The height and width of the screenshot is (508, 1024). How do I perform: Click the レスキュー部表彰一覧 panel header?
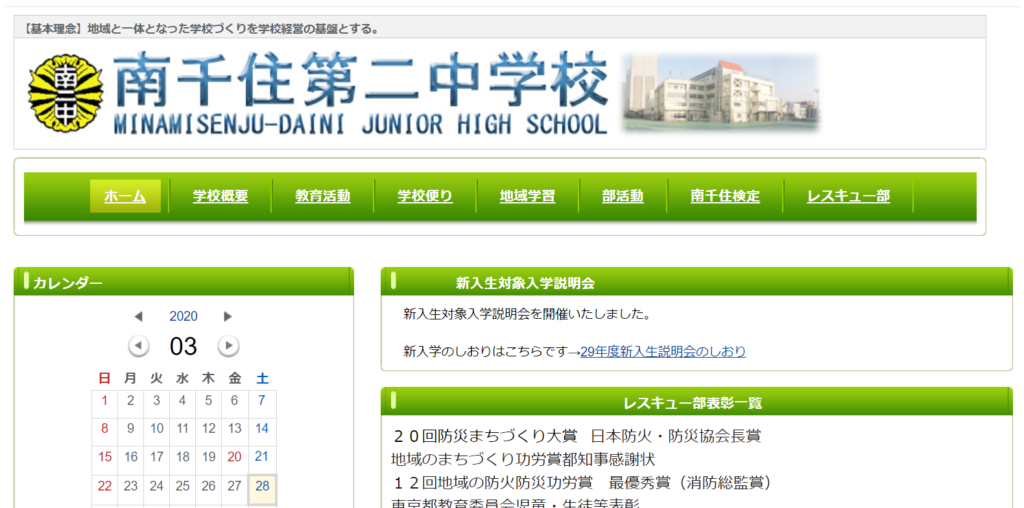[696, 402]
